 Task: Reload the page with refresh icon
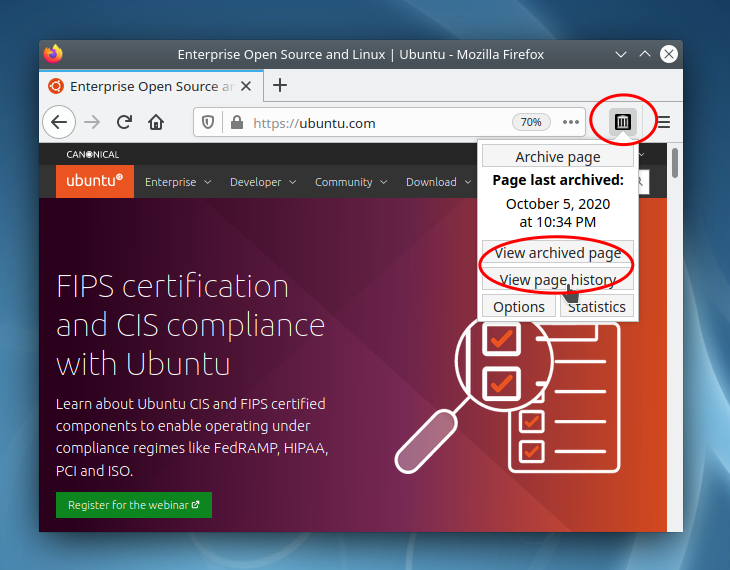(x=124, y=122)
